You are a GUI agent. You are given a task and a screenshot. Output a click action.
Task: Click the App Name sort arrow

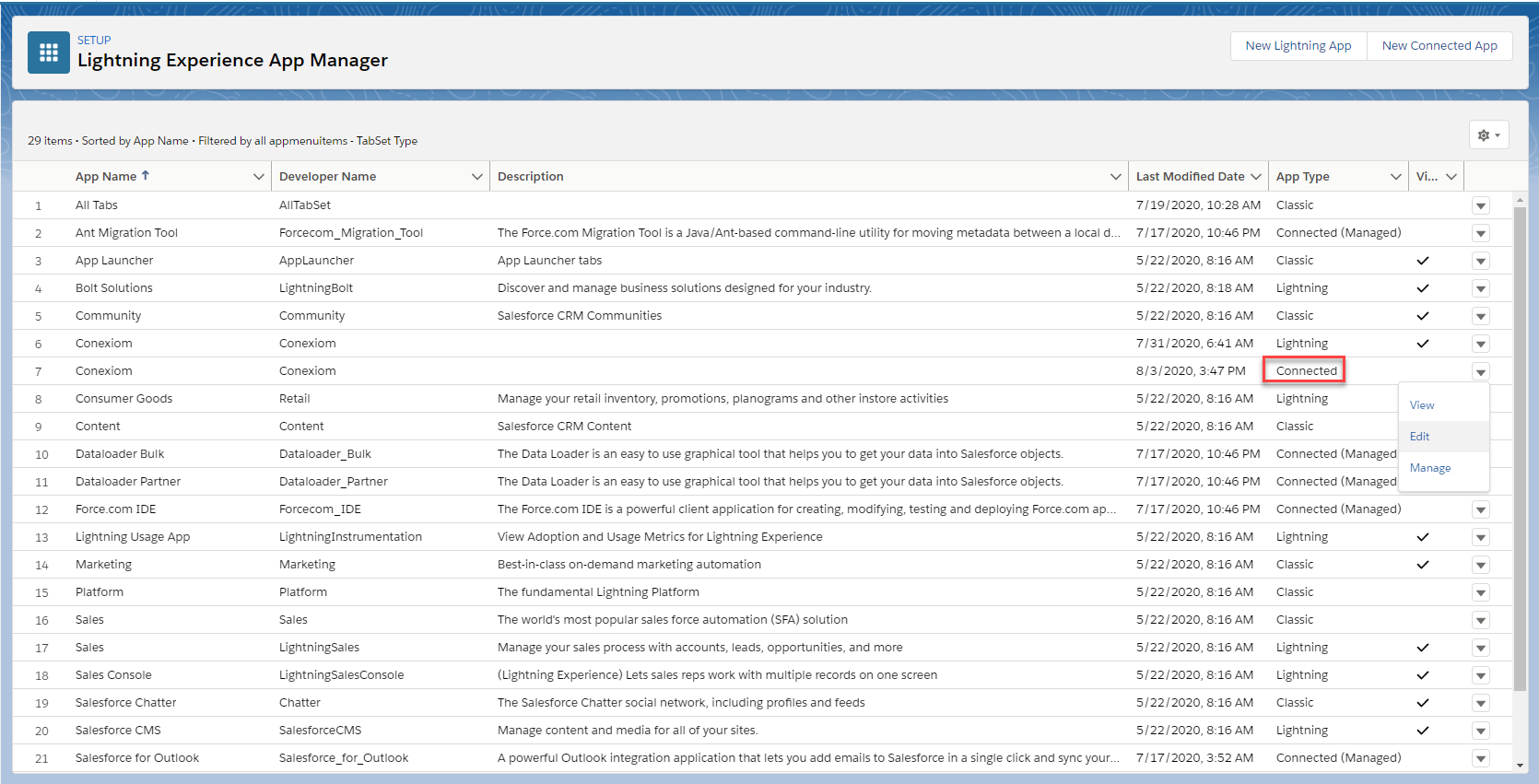146,175
